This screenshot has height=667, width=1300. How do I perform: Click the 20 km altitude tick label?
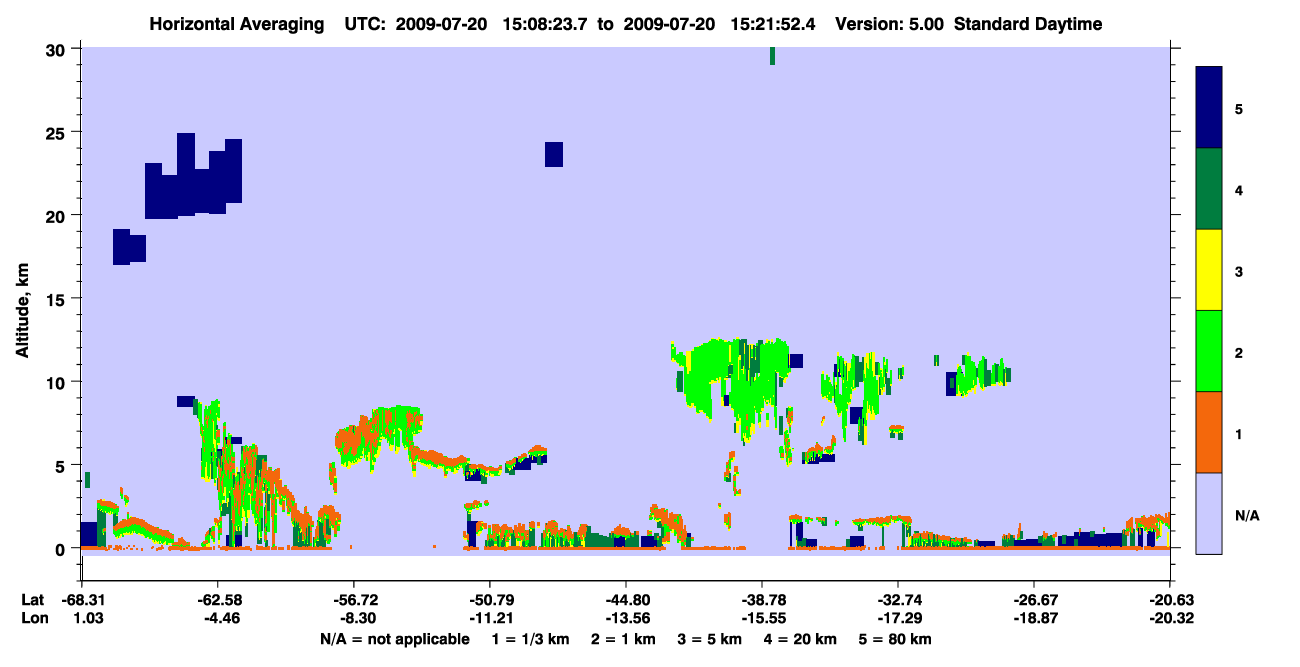57,215
